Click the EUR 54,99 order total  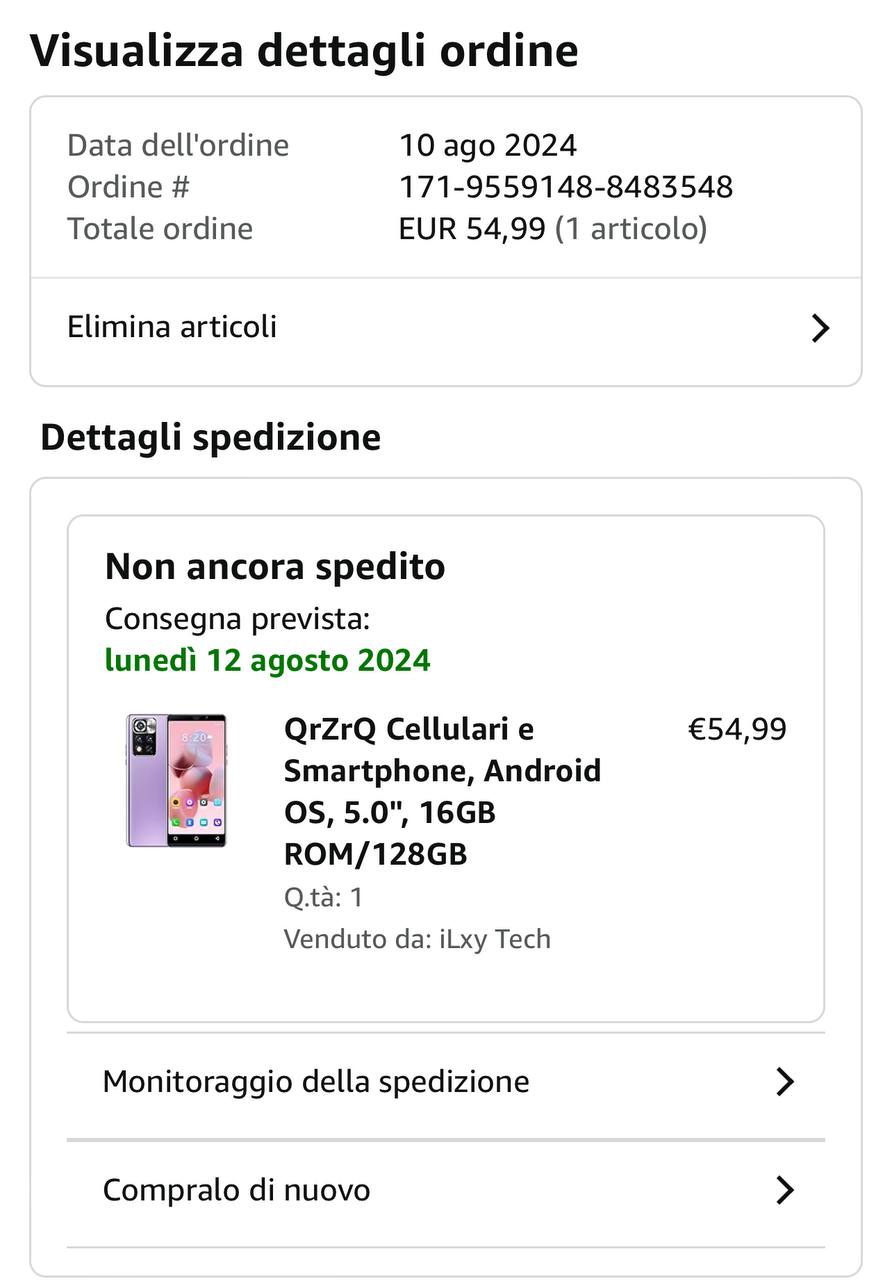[472, 229]
